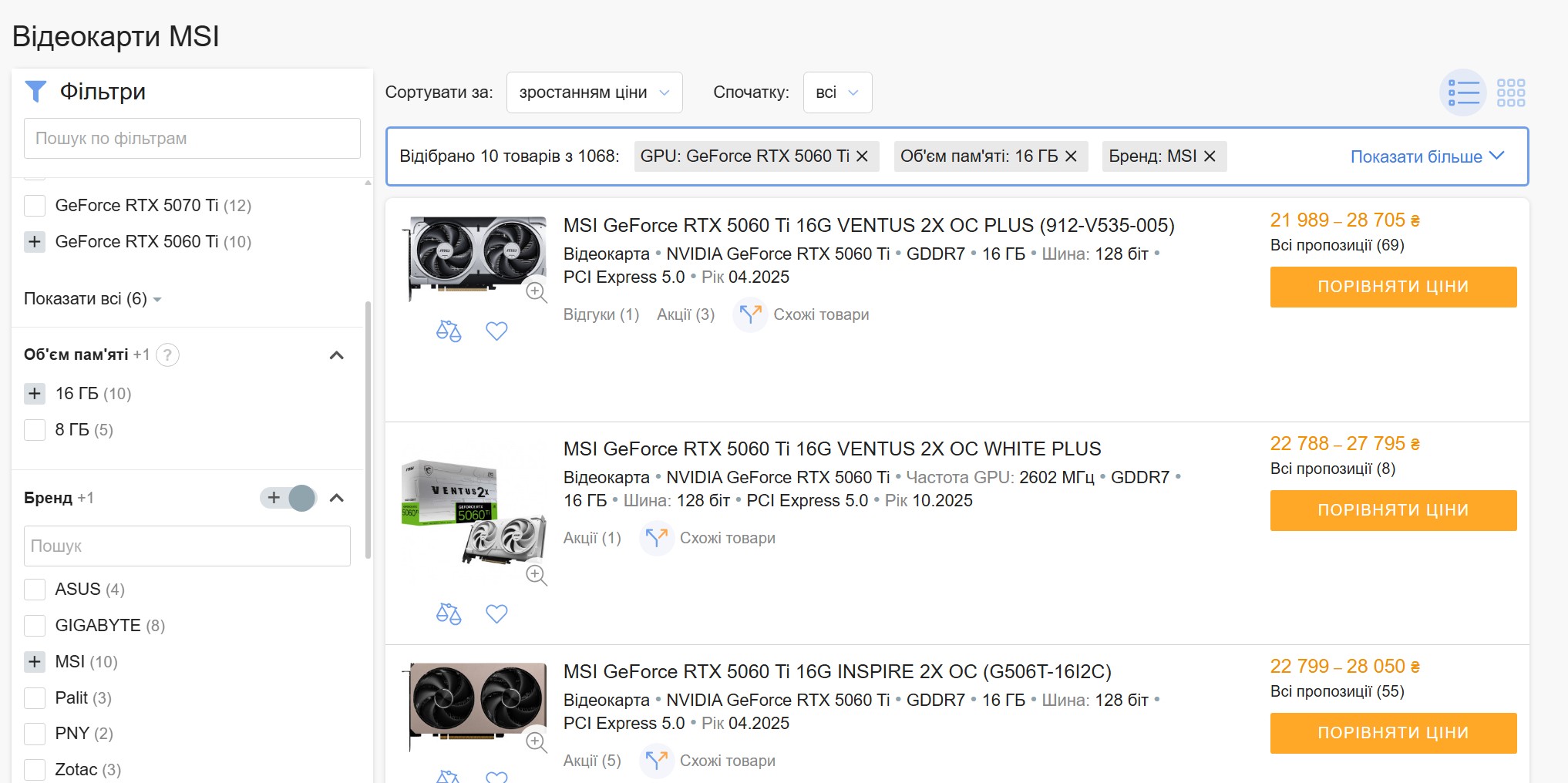Open Акції (3) for VENTUS 2X OC PLUS
The height and width of the screenshot is (783, 1568).
pyautogui.click(x=686, y=314)
